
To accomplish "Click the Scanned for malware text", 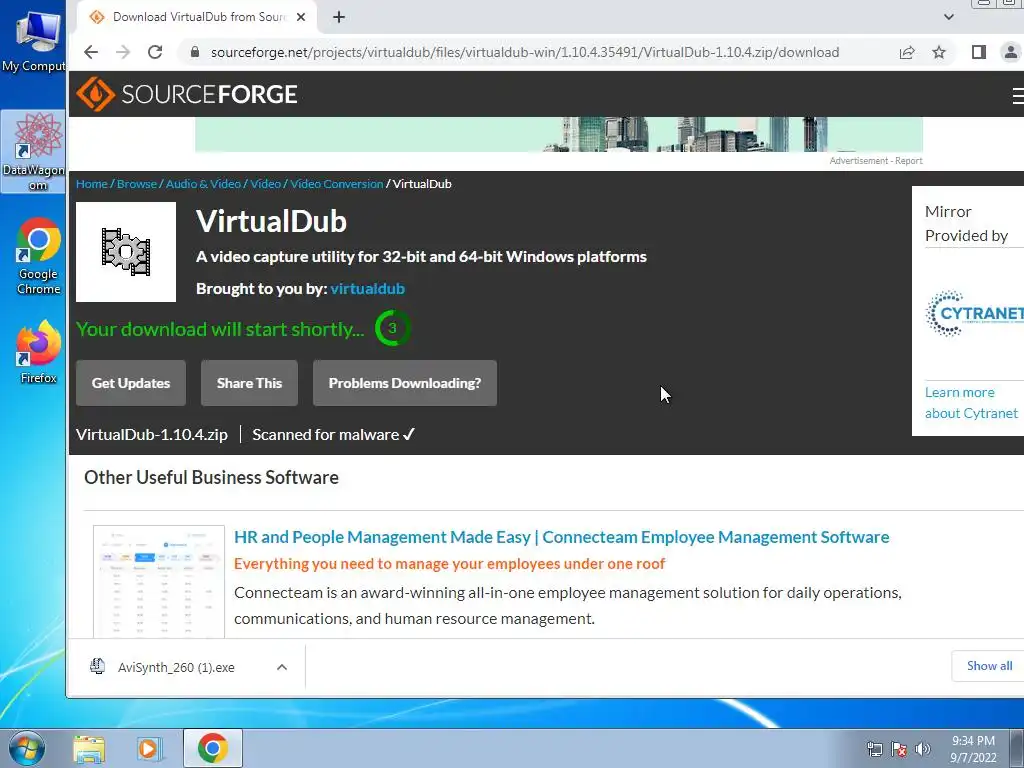I will click(x=333, y=435).
